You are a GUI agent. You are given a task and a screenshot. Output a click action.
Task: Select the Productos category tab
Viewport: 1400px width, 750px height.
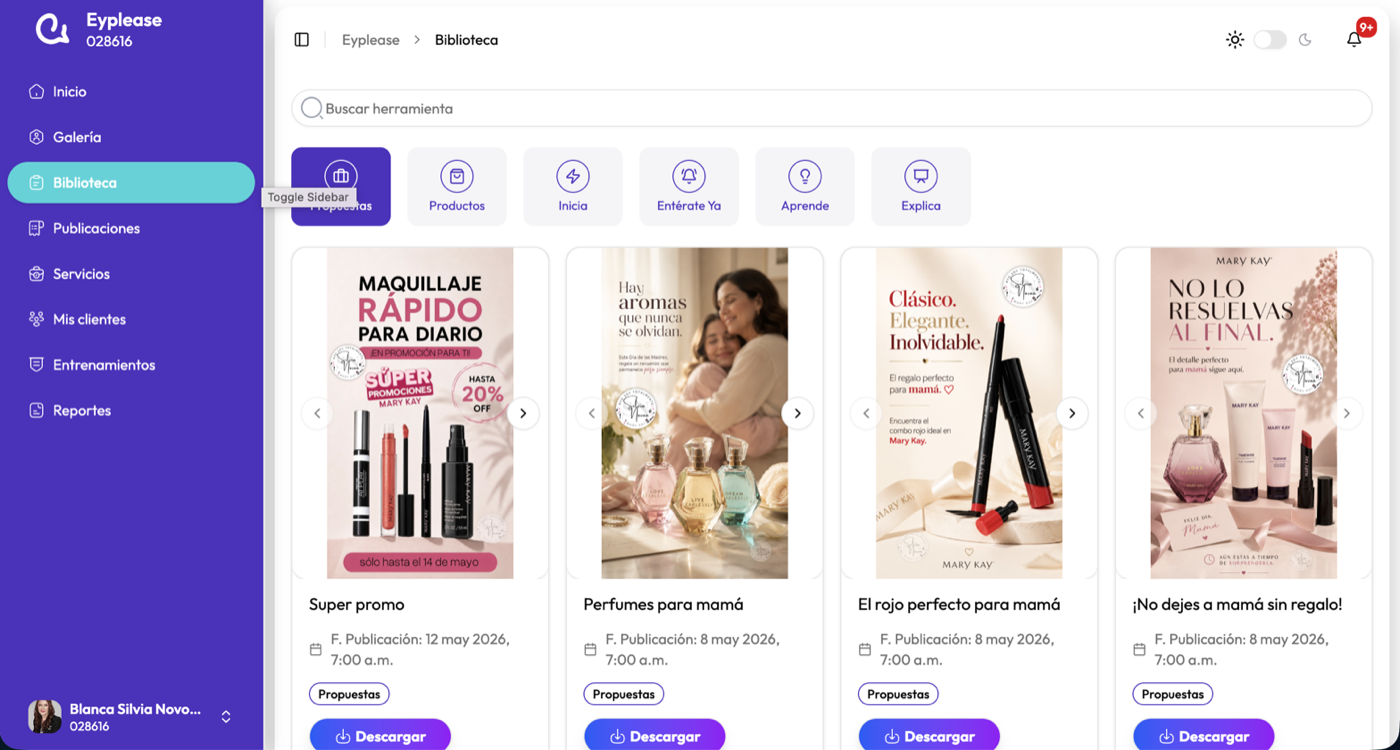pos(457,186)
